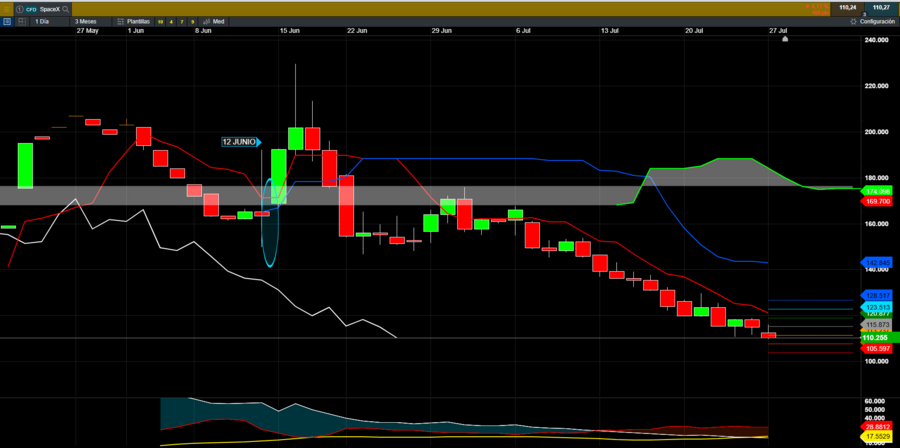The width and height of the screenshot is (900, 448).
Task: Open the 1 Día timeframe dropdown
Action: pos(42,21)
